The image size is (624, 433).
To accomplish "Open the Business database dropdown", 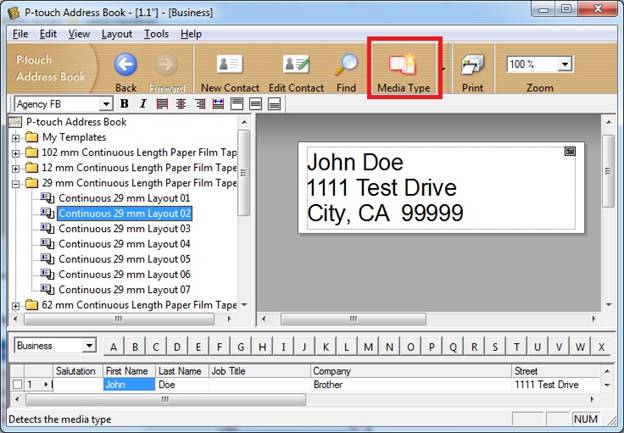I will pos(88,346).
